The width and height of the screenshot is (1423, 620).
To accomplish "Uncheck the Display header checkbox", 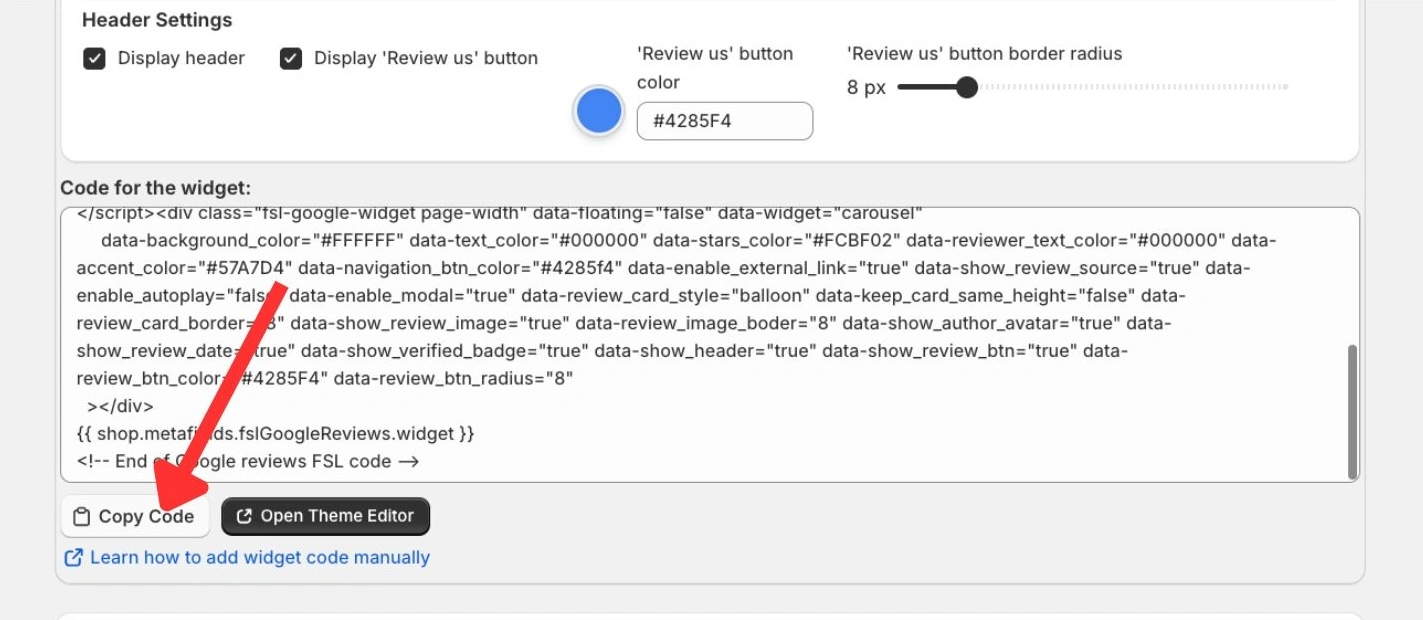I will pyautogui.click(x=94, y=59).
